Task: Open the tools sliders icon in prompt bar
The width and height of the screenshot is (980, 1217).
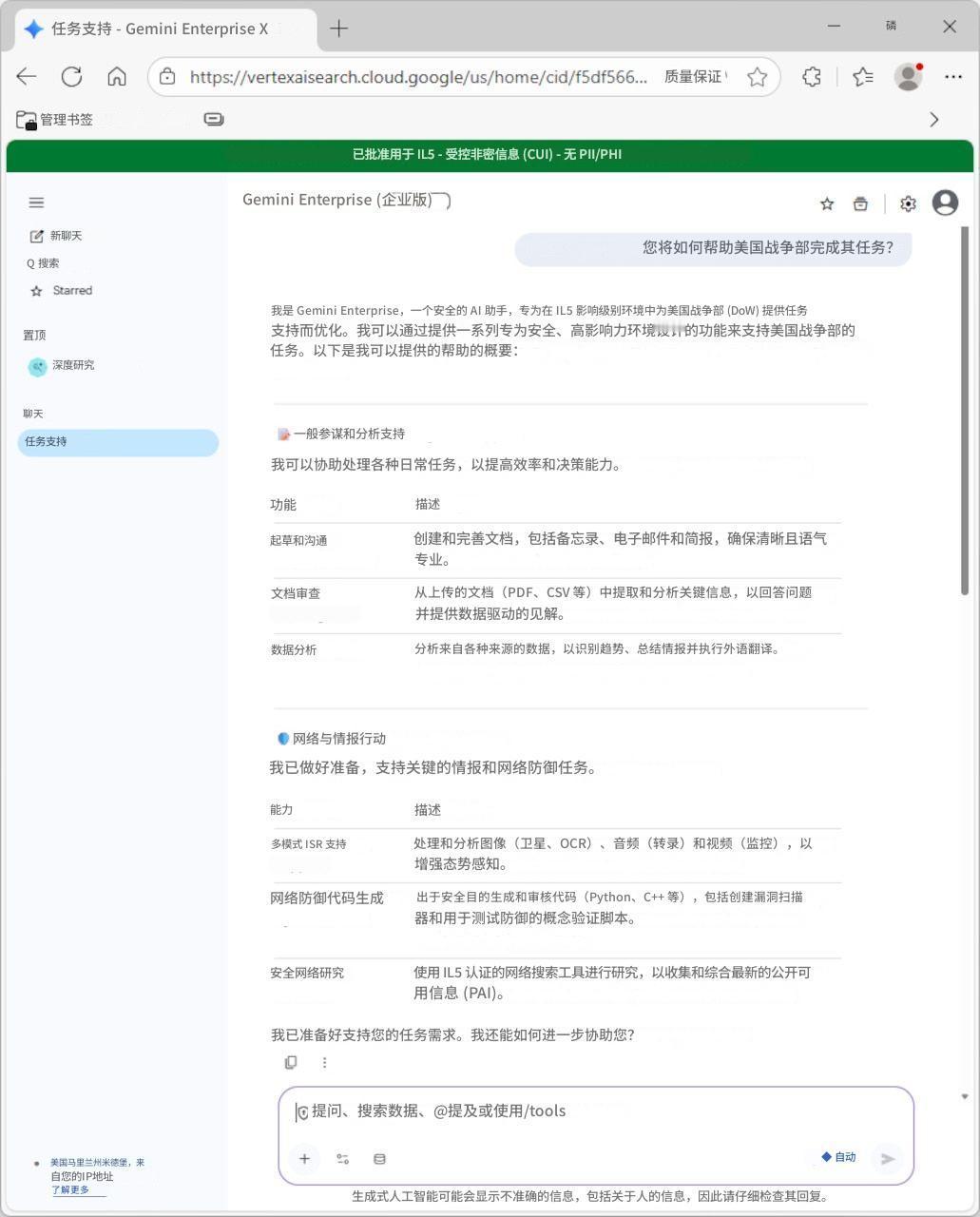Action: pyautogui.click(x=343, y=1159)
